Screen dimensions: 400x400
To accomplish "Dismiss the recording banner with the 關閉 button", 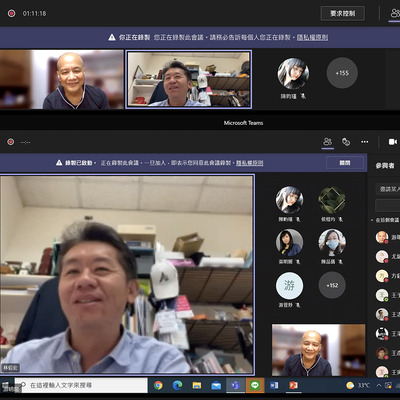I will [345, 163].
